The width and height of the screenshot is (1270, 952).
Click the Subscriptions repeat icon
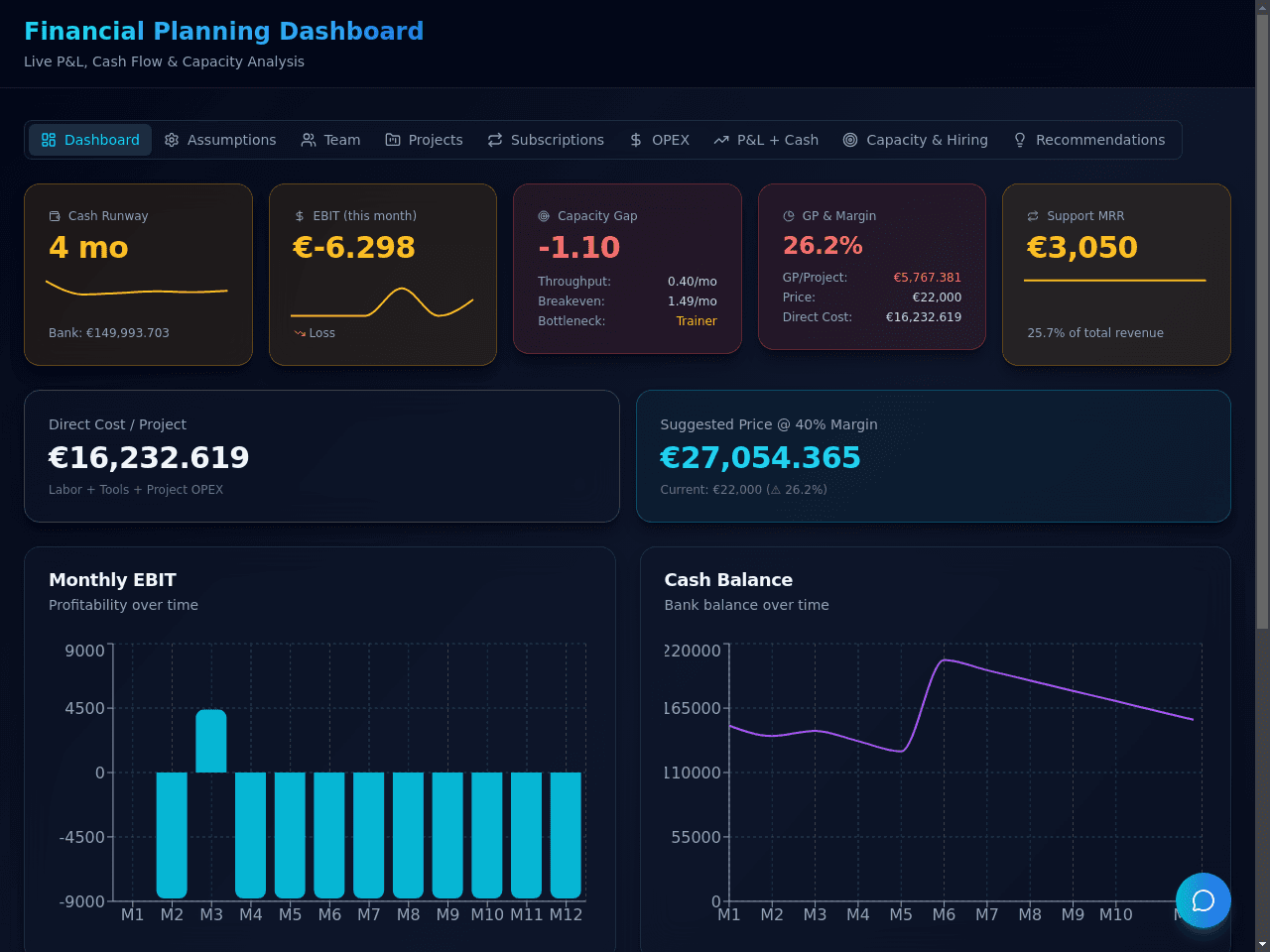[495, 140]
